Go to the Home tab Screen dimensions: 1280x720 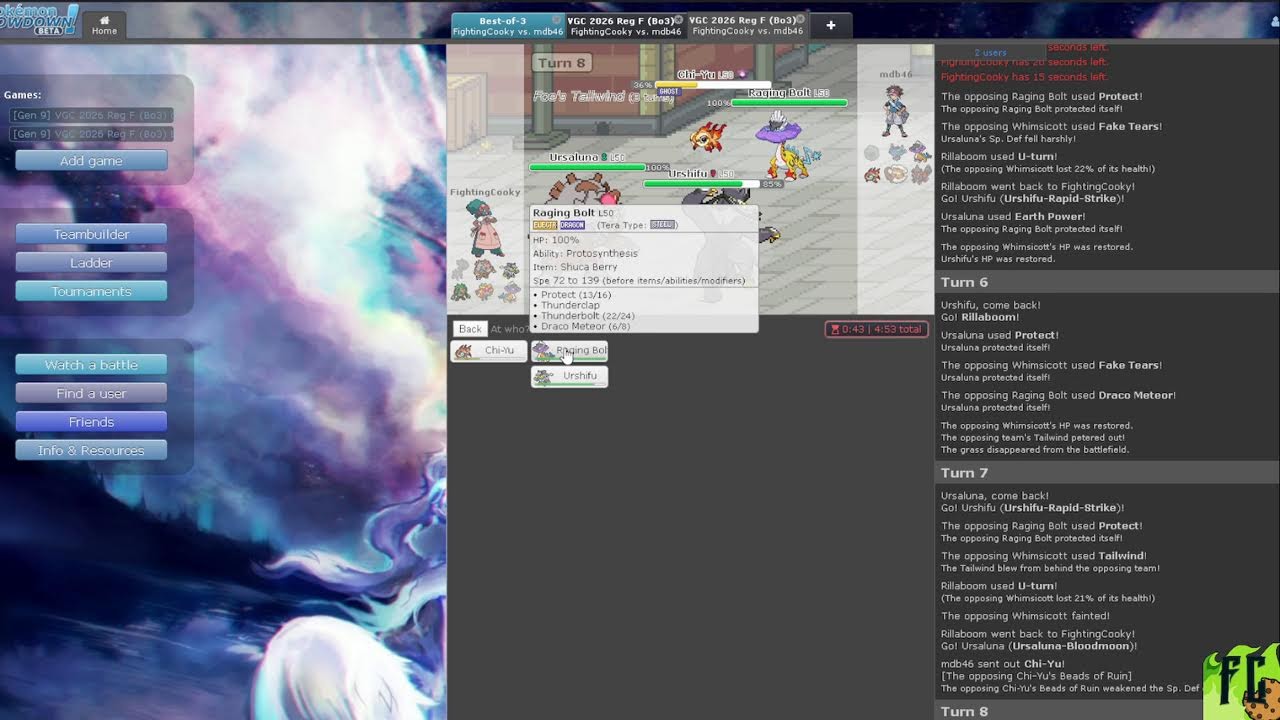point(104,25)
